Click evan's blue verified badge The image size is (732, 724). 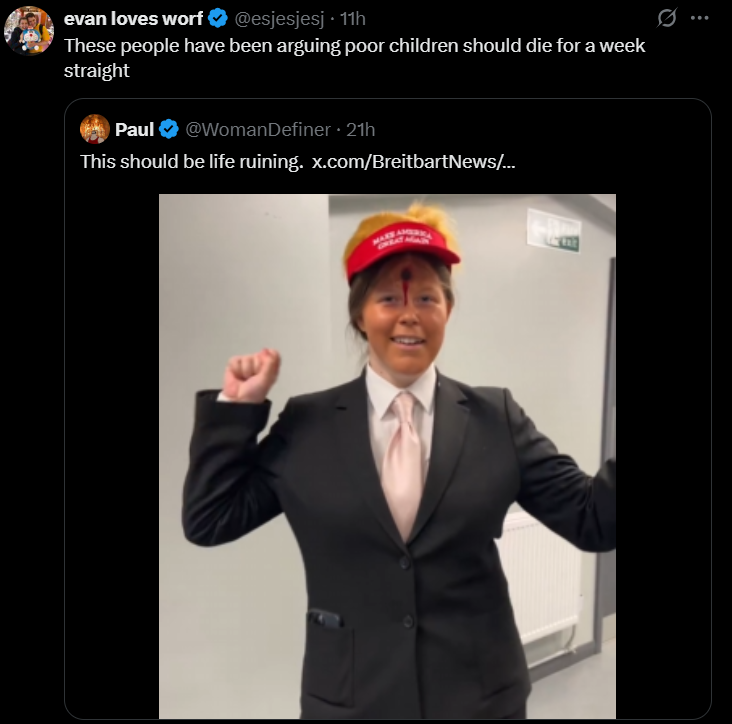tap(218, 19)
